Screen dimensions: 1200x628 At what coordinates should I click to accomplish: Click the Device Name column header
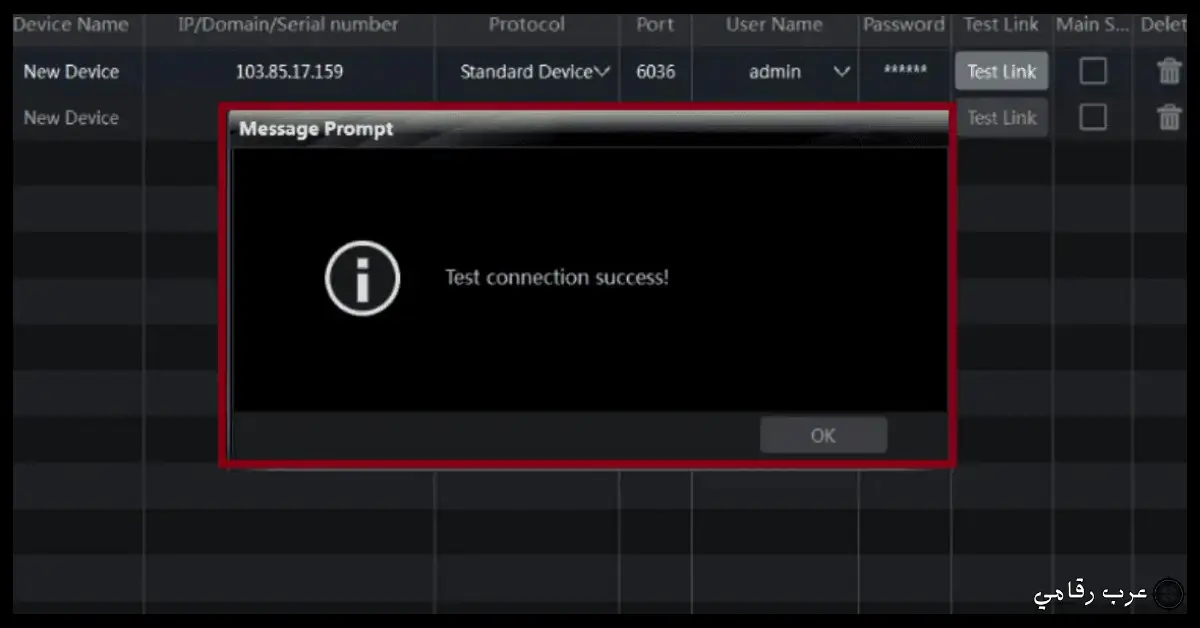click(70, 24)
